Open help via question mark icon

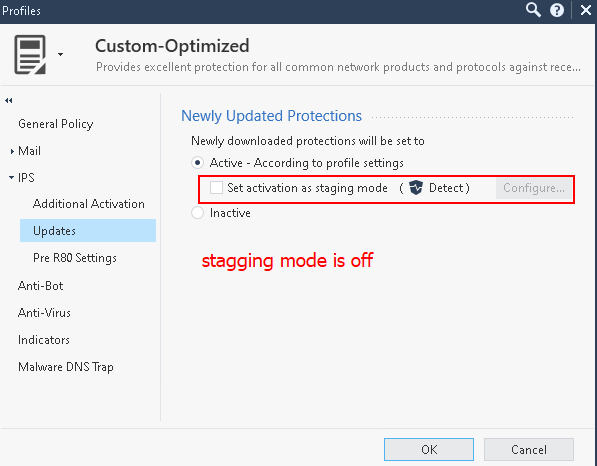557,10
